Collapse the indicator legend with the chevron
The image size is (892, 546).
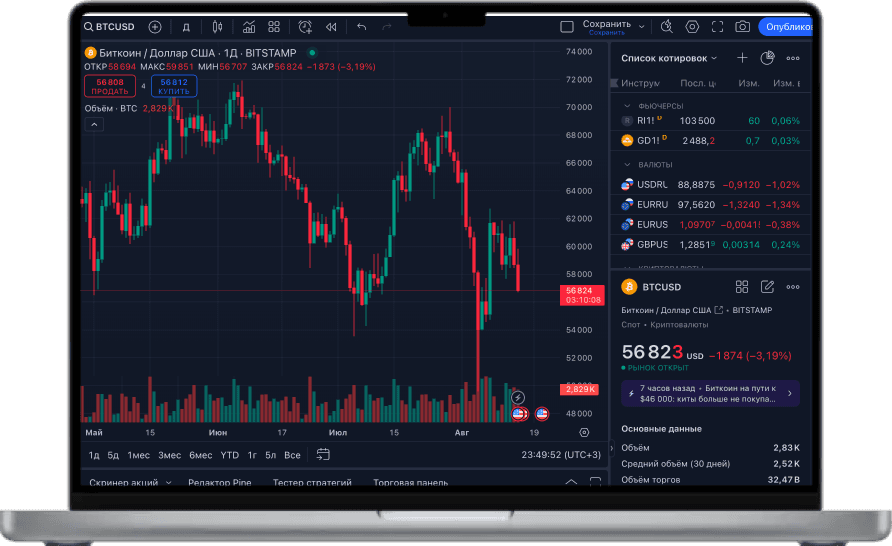[x=94, y=125]
